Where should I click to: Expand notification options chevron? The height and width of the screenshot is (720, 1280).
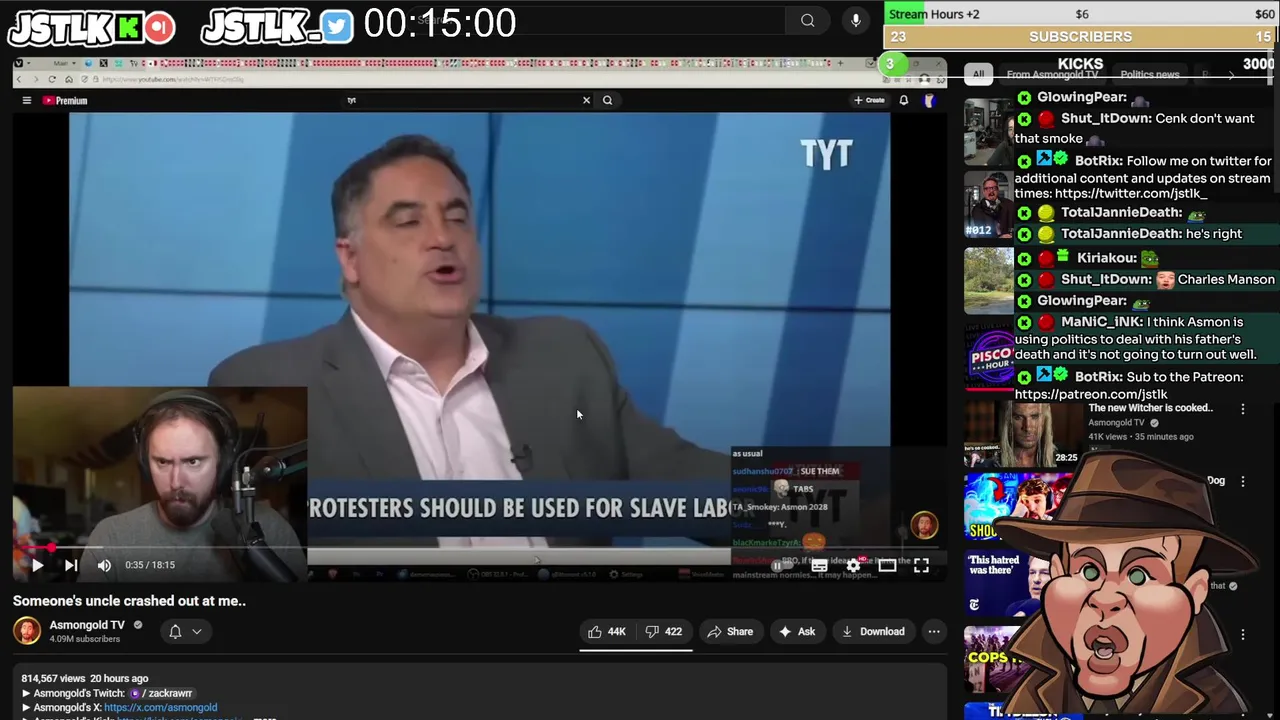click(x=197, y=631)
